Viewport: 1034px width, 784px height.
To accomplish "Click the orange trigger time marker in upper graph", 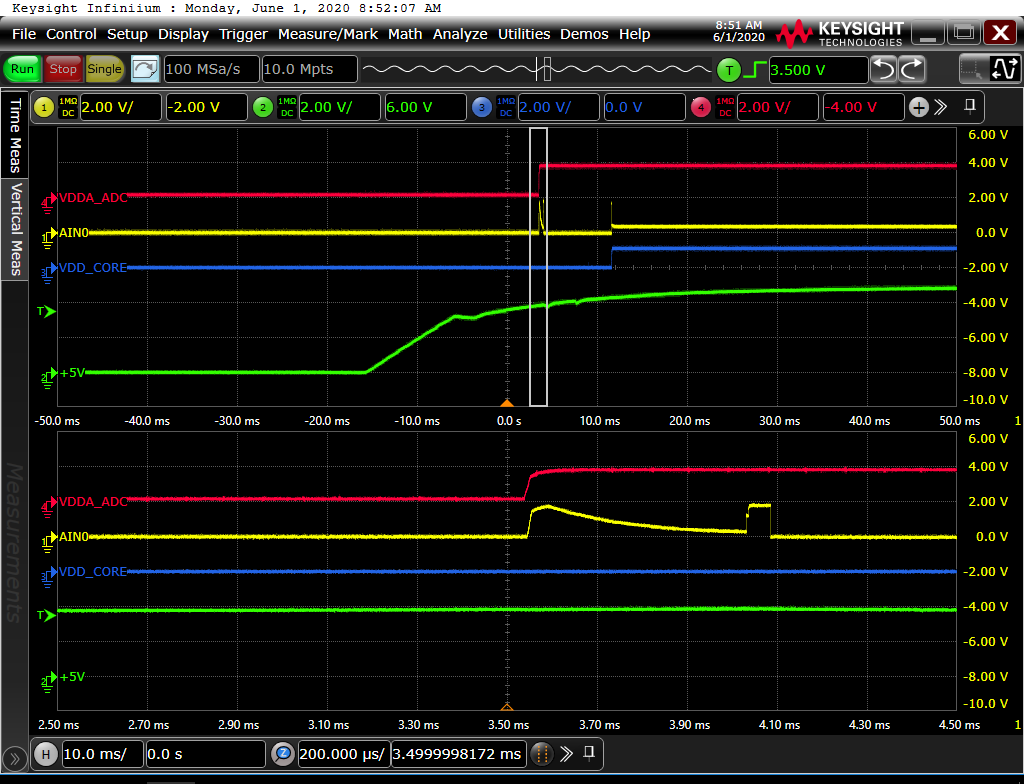I will point(506,403).
